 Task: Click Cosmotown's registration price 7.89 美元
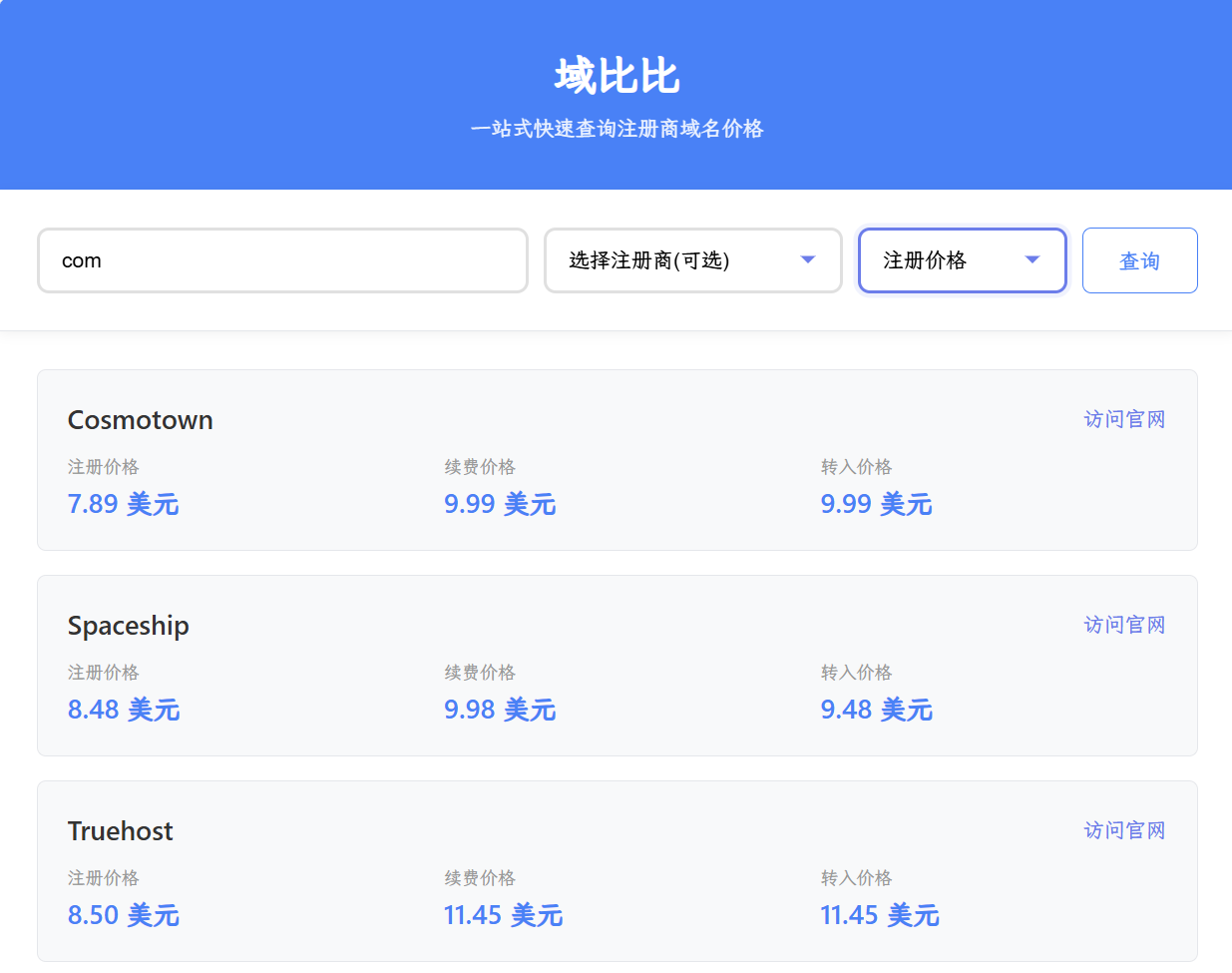click(124, 504)
